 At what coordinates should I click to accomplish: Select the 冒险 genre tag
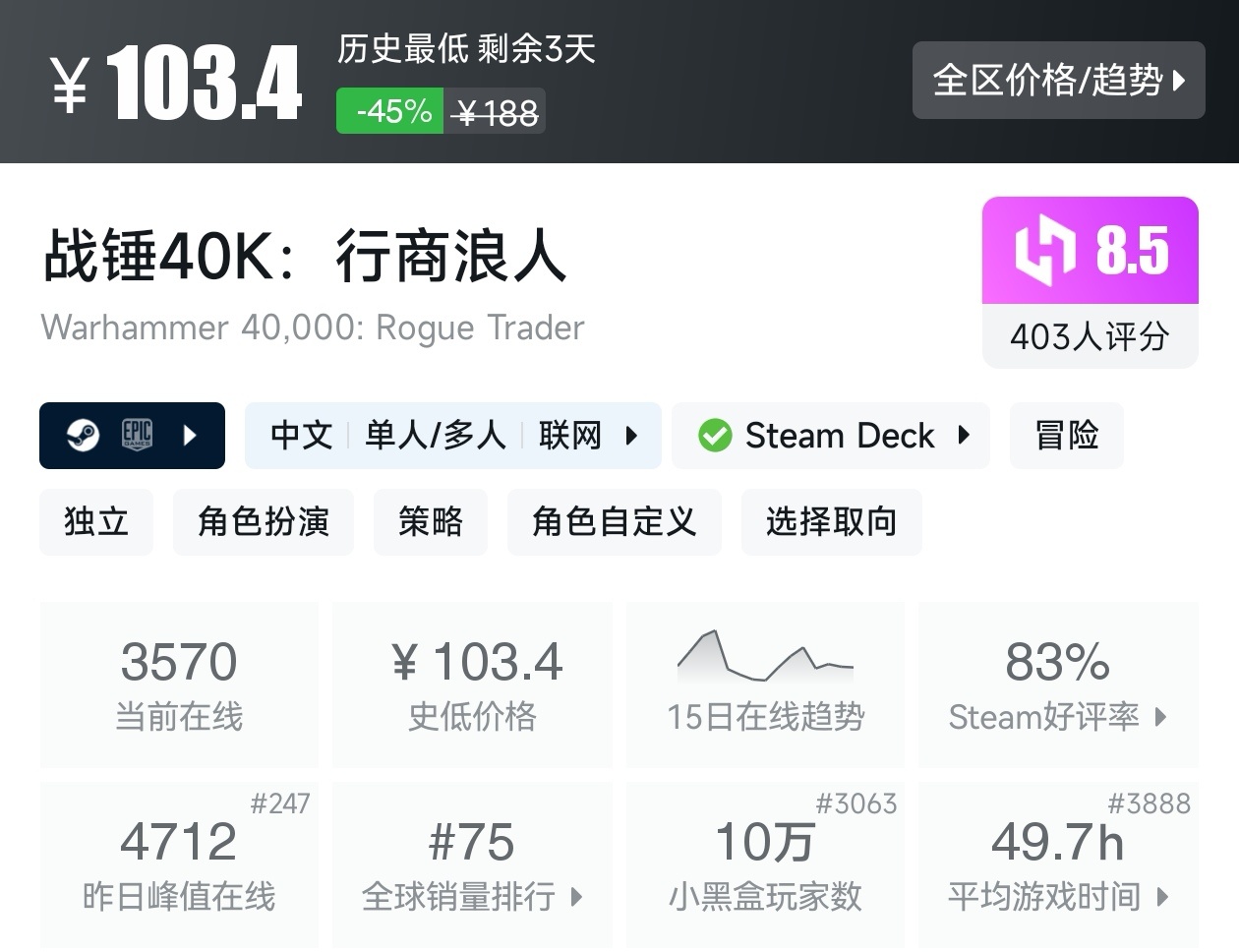tap(1067, 435)
